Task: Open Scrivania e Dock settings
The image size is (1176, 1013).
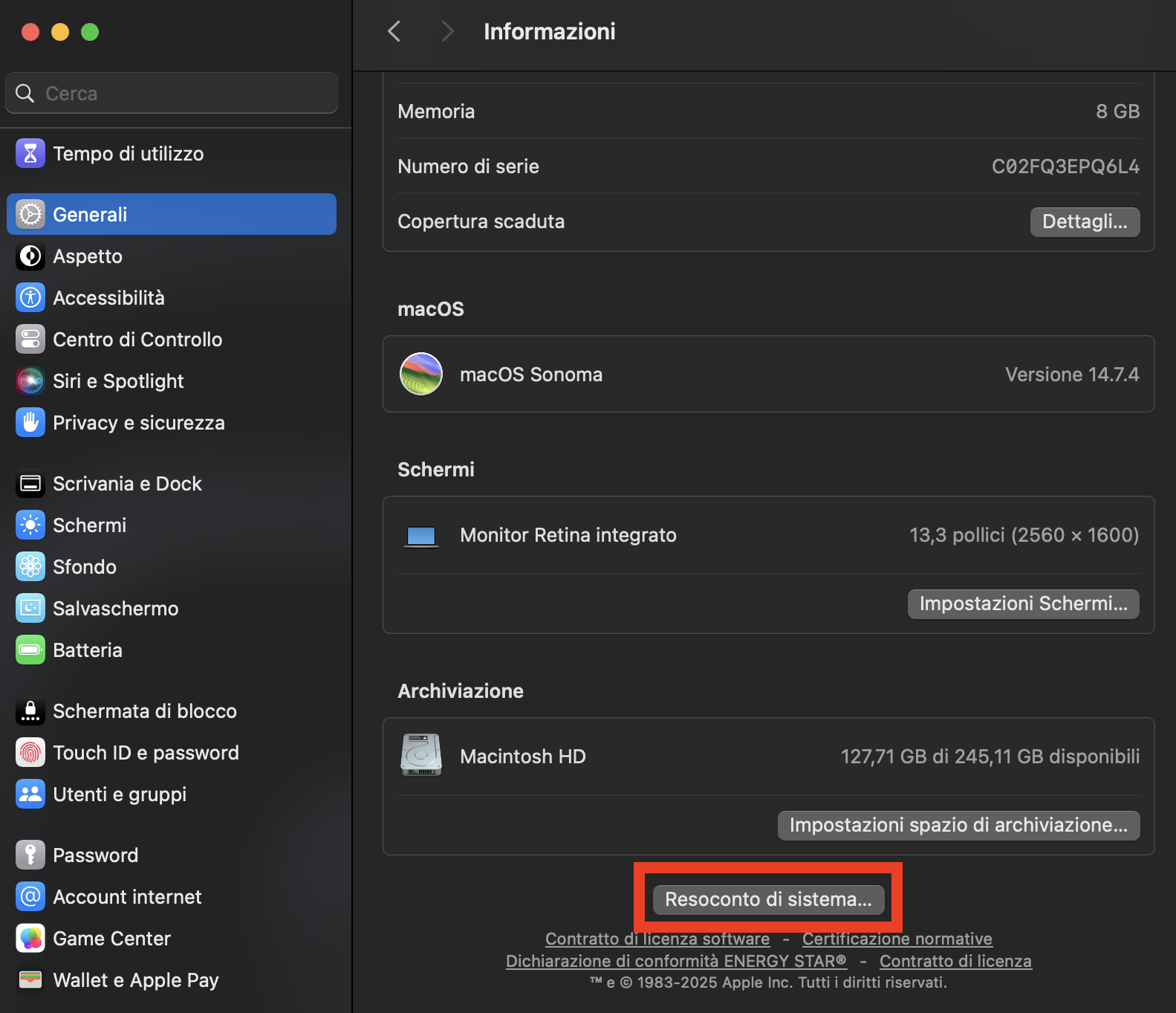Action: [x=172, y=484]
